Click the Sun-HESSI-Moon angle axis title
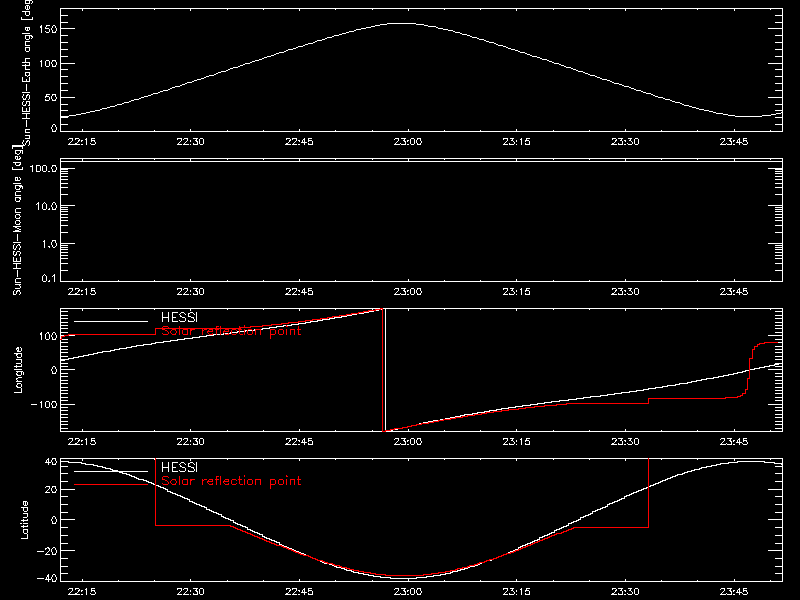This screenshot has height=600, width=800. point(17,220)
